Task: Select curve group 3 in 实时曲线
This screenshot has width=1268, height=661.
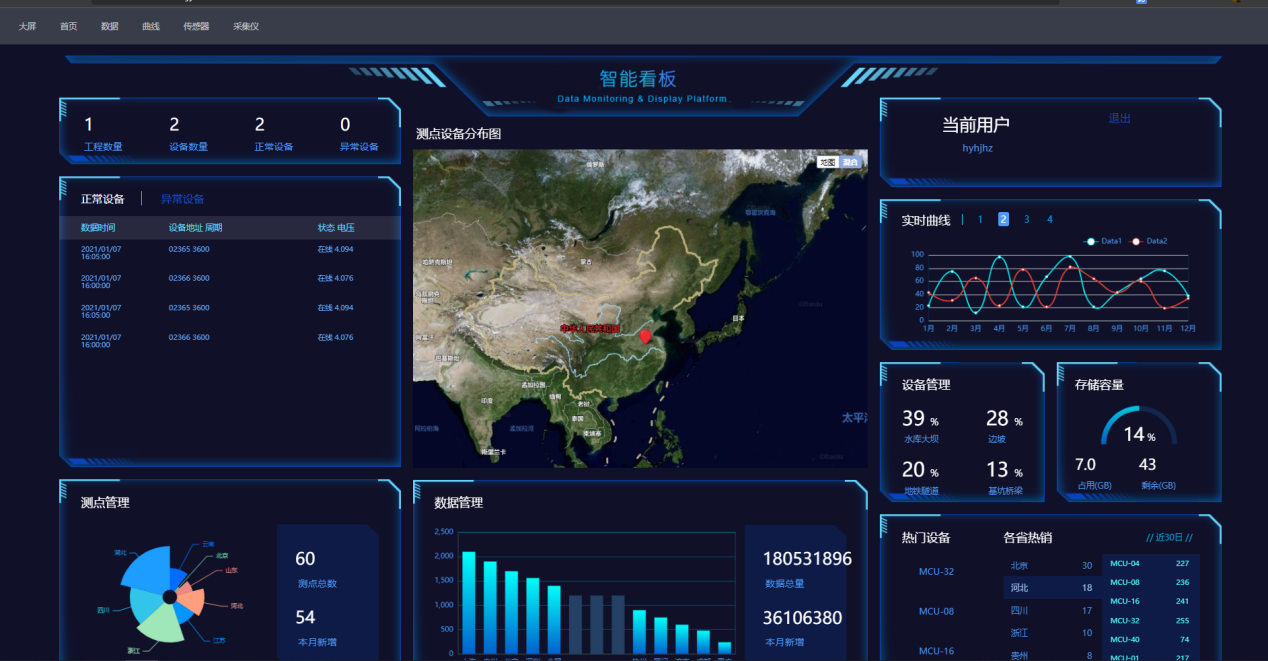Action: tap(1026, 219)
